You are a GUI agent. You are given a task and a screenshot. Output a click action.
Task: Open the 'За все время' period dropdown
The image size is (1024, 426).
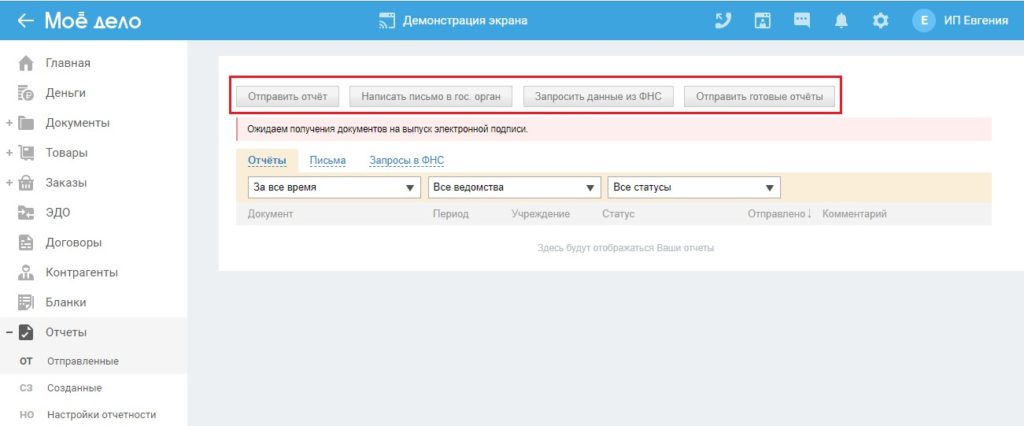pyautogui.click(x=334, y=188)
